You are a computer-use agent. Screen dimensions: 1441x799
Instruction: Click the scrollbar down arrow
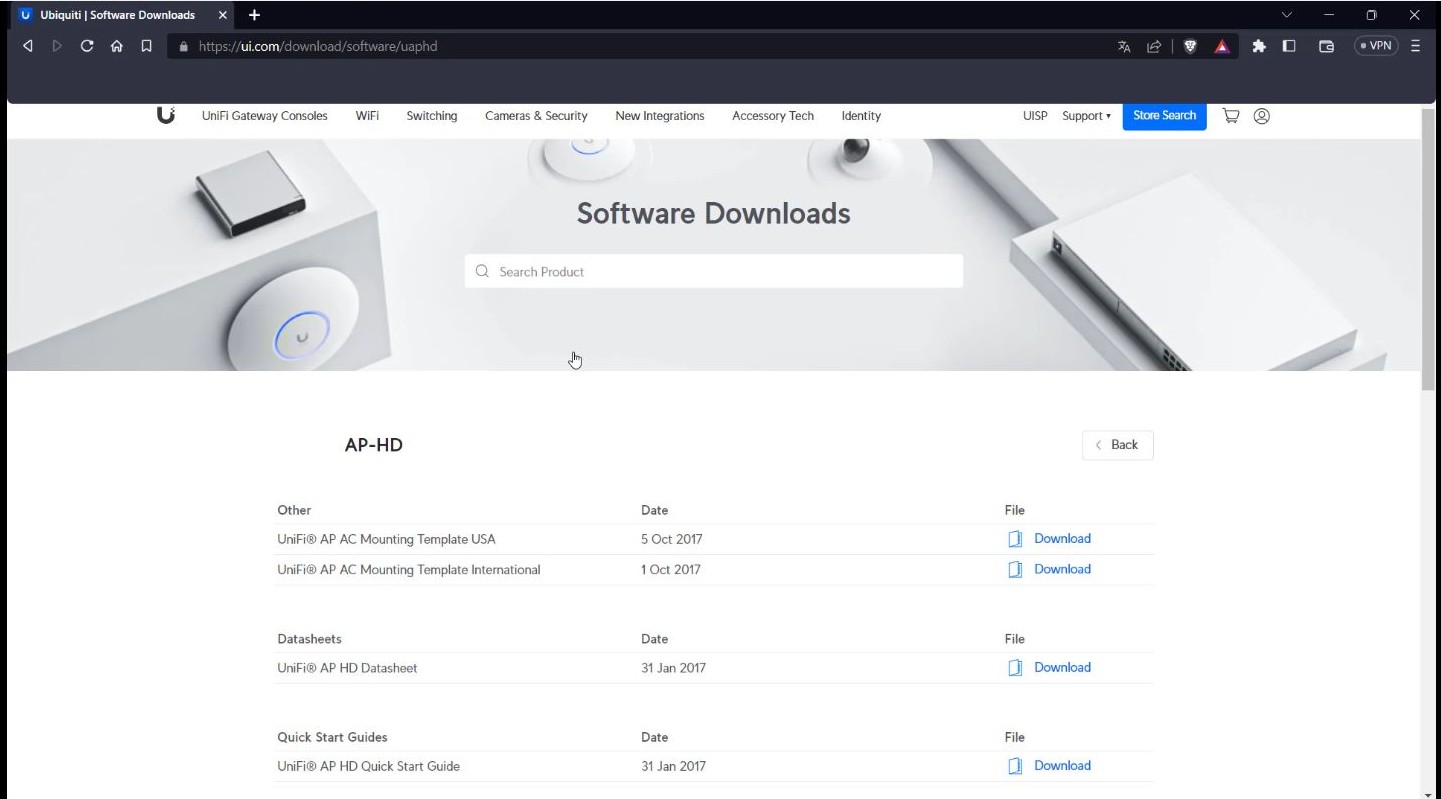tap(1428, 793)
